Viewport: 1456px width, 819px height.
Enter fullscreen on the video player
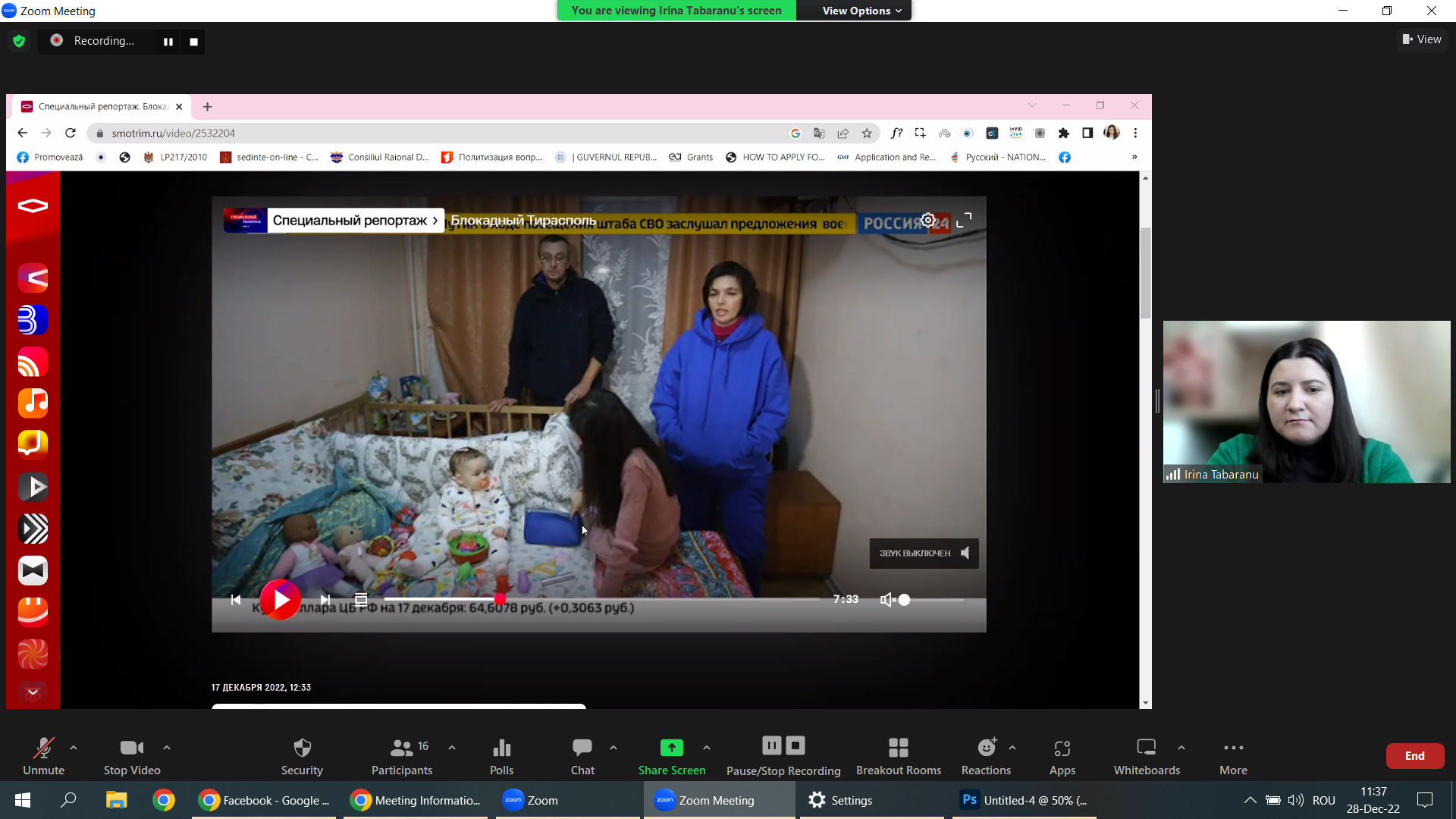964,220
